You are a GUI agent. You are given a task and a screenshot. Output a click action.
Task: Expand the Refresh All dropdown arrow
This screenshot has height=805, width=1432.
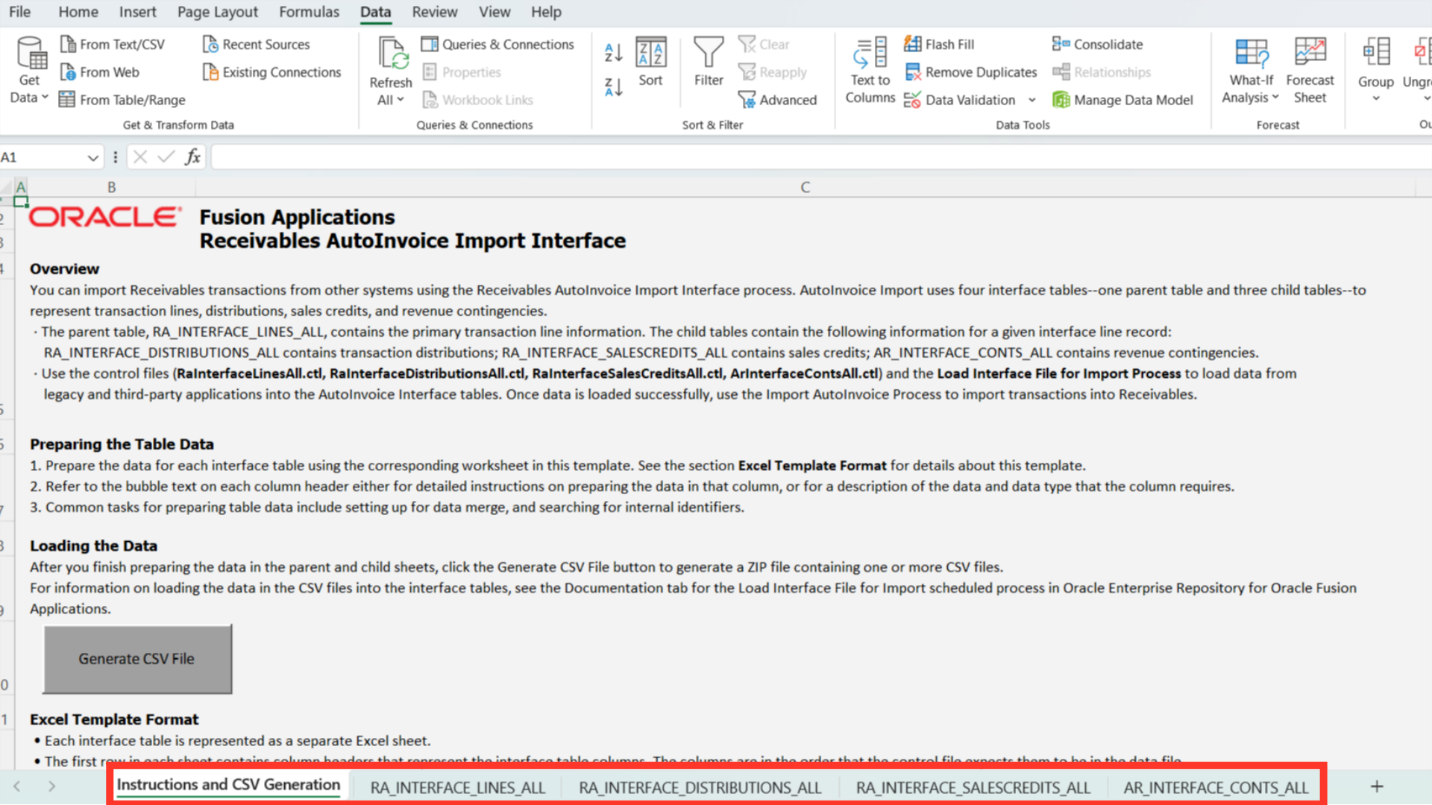point(401,99)
